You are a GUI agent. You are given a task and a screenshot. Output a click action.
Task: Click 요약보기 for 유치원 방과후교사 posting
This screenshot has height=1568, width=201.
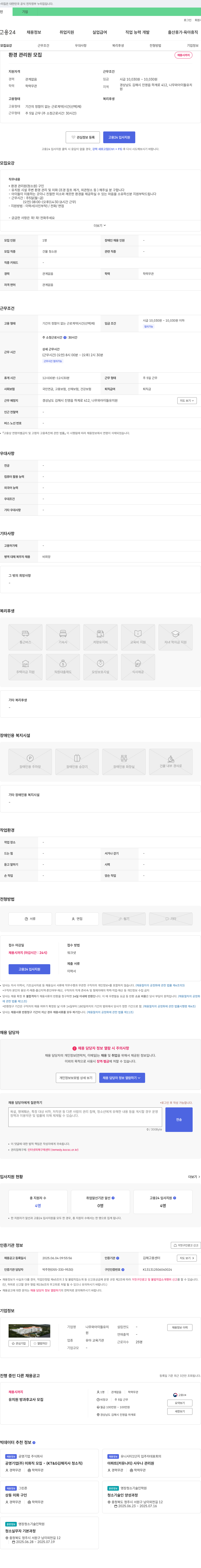coord(180,1403)
